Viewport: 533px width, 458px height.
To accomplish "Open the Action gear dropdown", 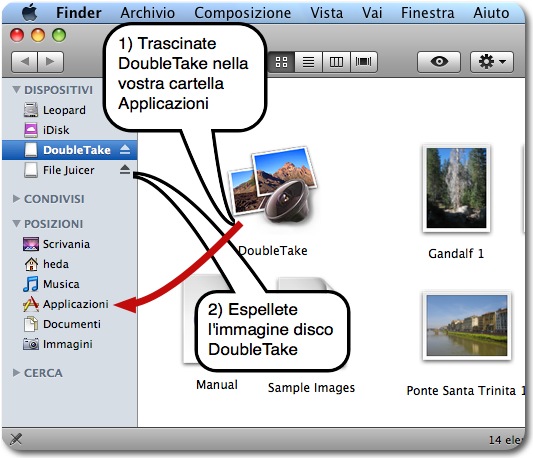I will (x=492, y=62).
